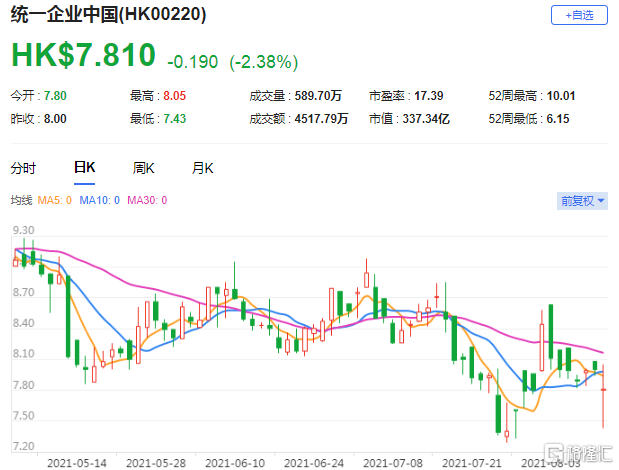This screenshot has height=470, width=619.
Task: Click 成交量 value 589.70万
Action: click(x=318, y=96)
